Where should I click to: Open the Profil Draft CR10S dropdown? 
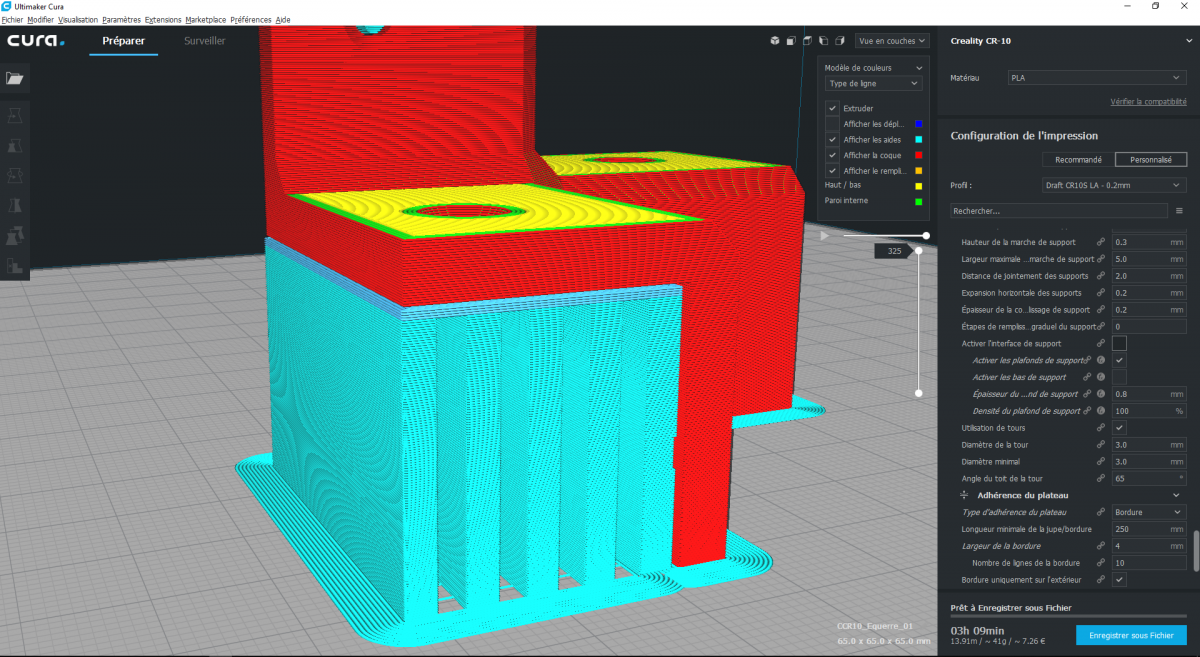tap(1113, 185)
